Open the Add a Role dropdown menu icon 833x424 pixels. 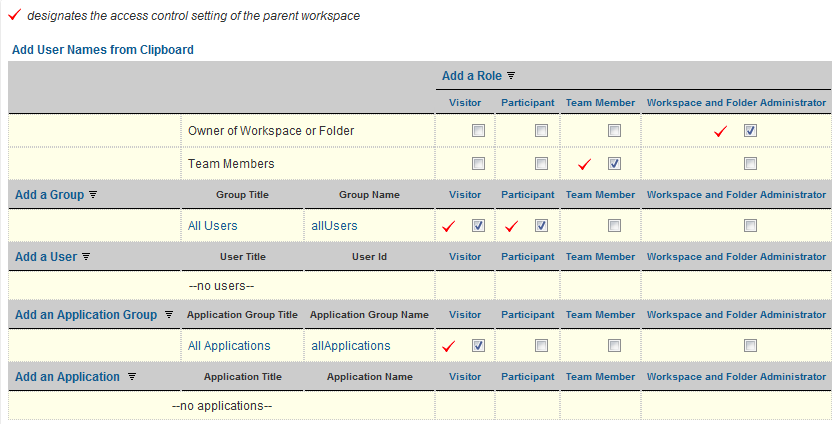click(x=511, y=76)
